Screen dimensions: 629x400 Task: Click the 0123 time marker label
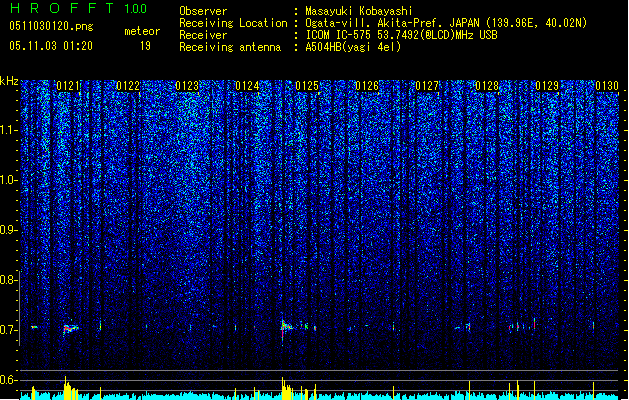(187, 86)
